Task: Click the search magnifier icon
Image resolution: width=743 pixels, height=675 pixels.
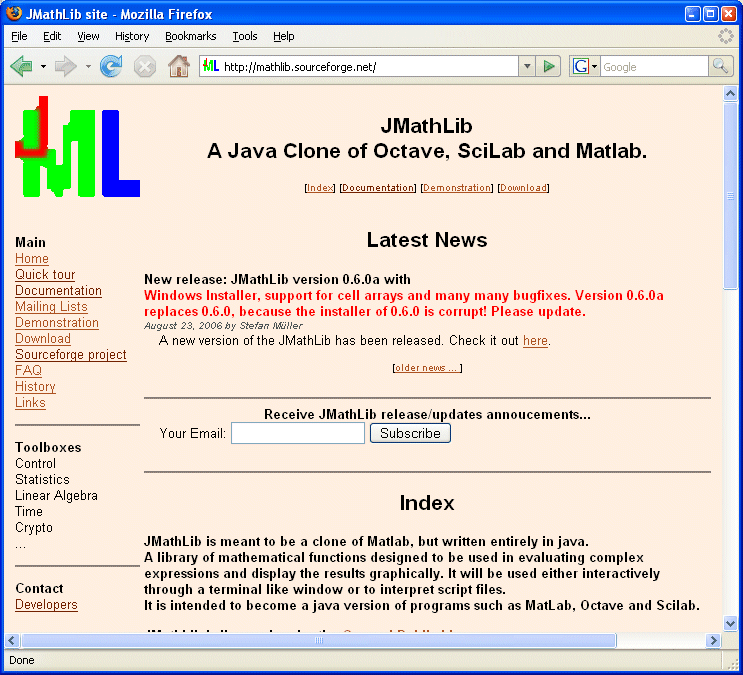Action: pyautogui.click(x=721, y=66)
